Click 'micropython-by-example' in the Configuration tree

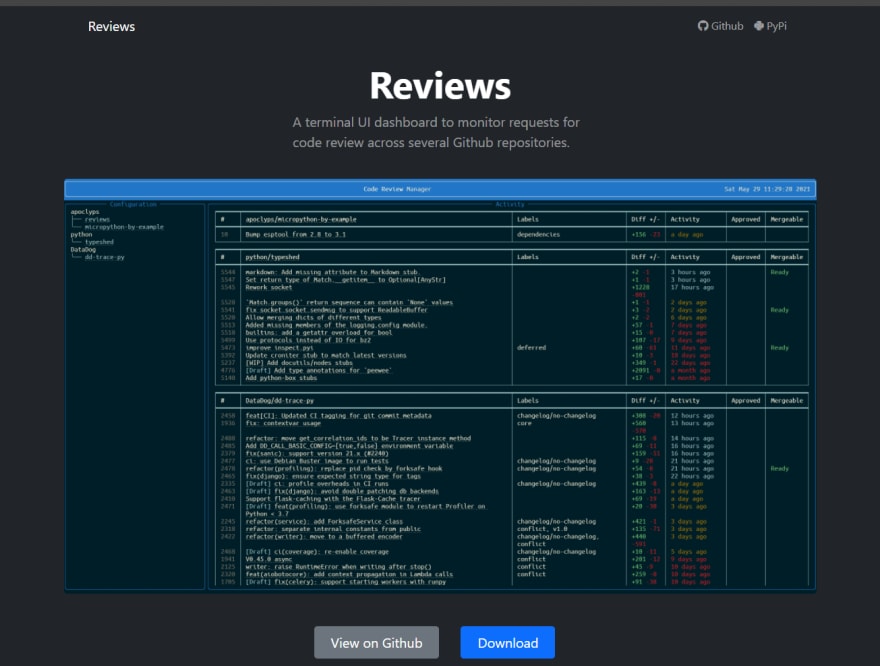click(x=124, y=227)
